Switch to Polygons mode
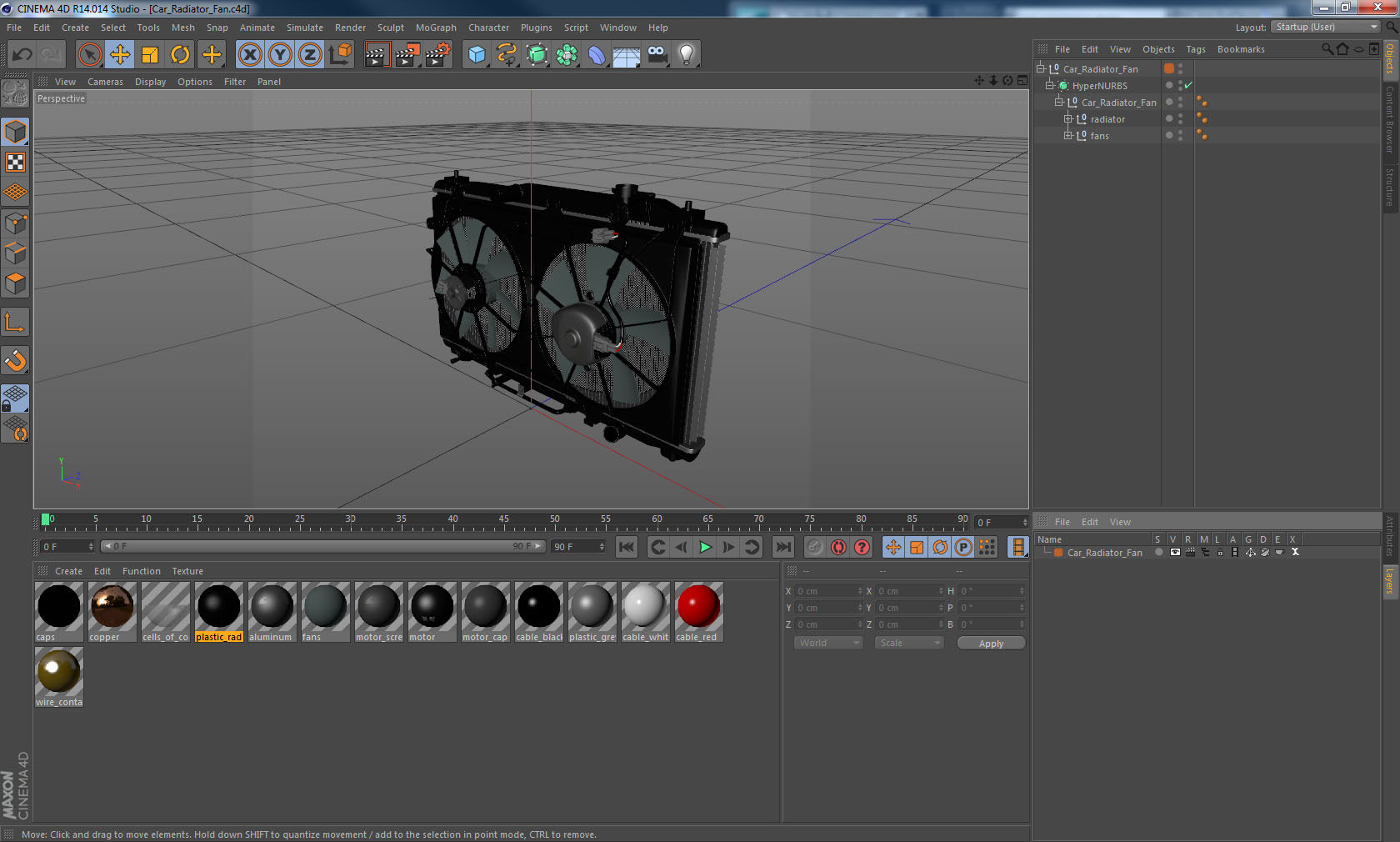Image resolution: width=1400 pixels, height=842 pixels. [15, 283]
